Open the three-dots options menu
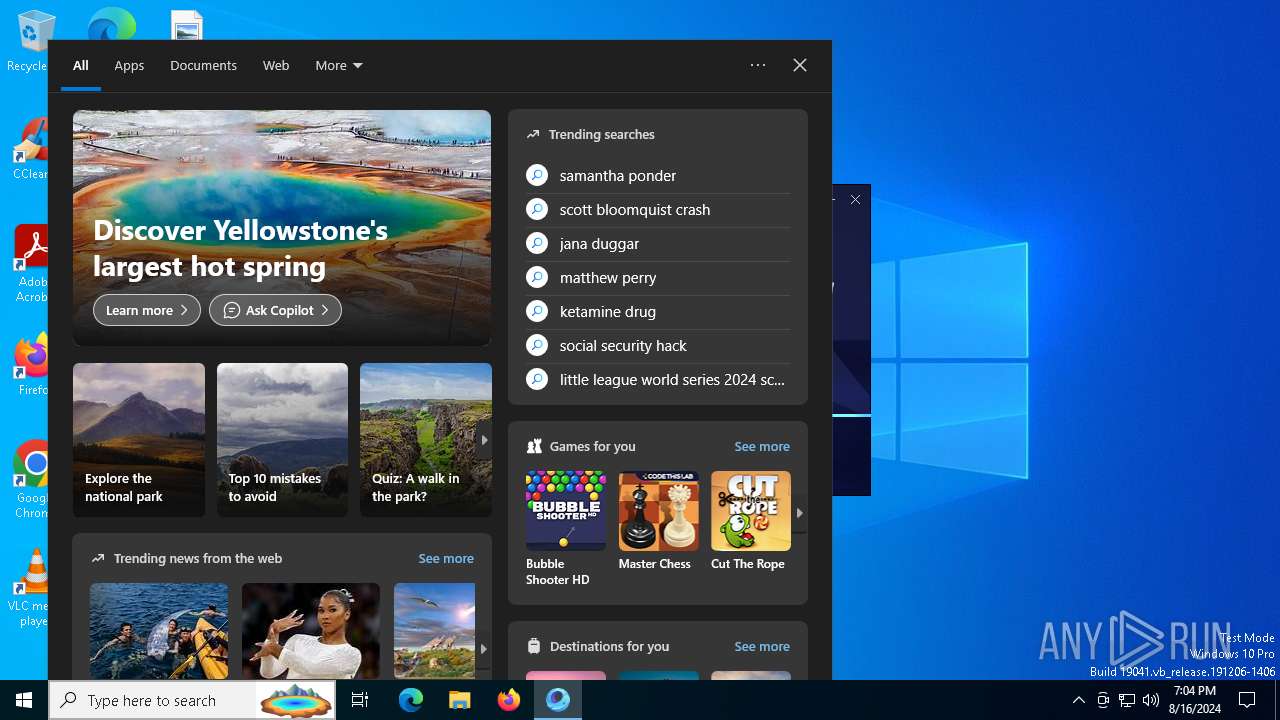 click(758, 65)
